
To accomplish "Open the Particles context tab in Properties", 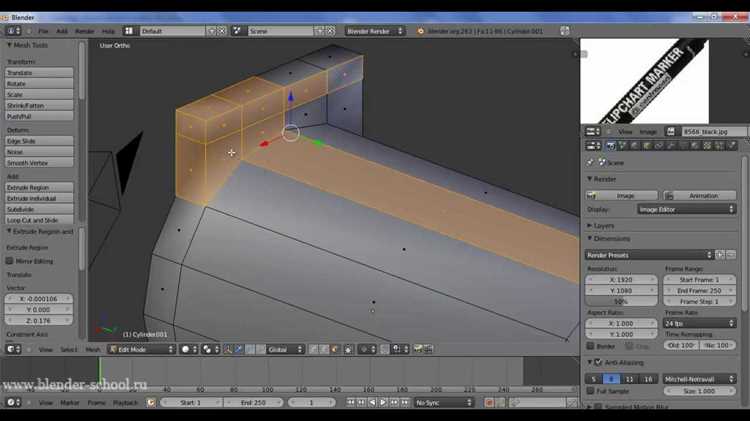I will click(x=719, y=146).
